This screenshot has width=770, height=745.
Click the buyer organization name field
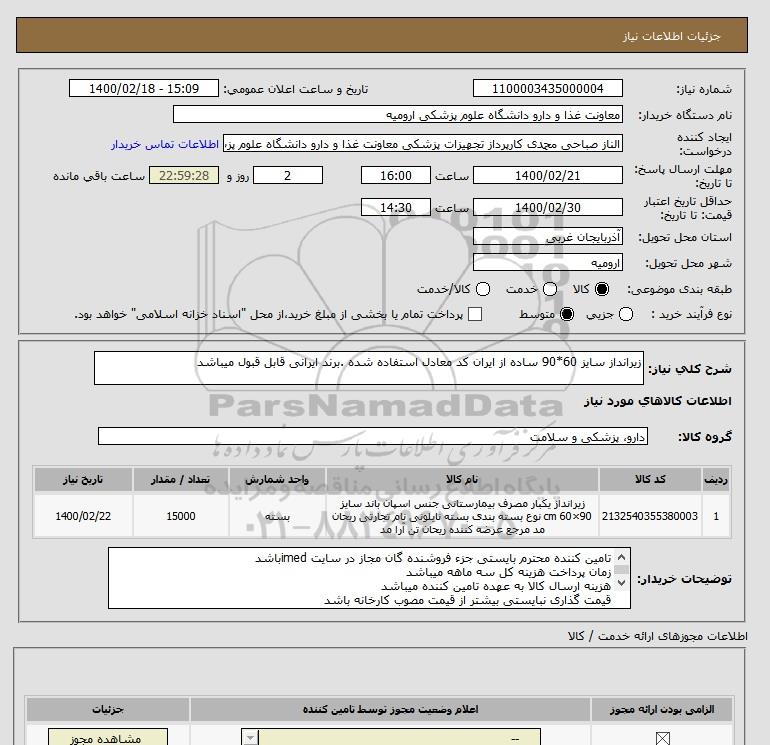pyautogui.click(x=398, y=115)
